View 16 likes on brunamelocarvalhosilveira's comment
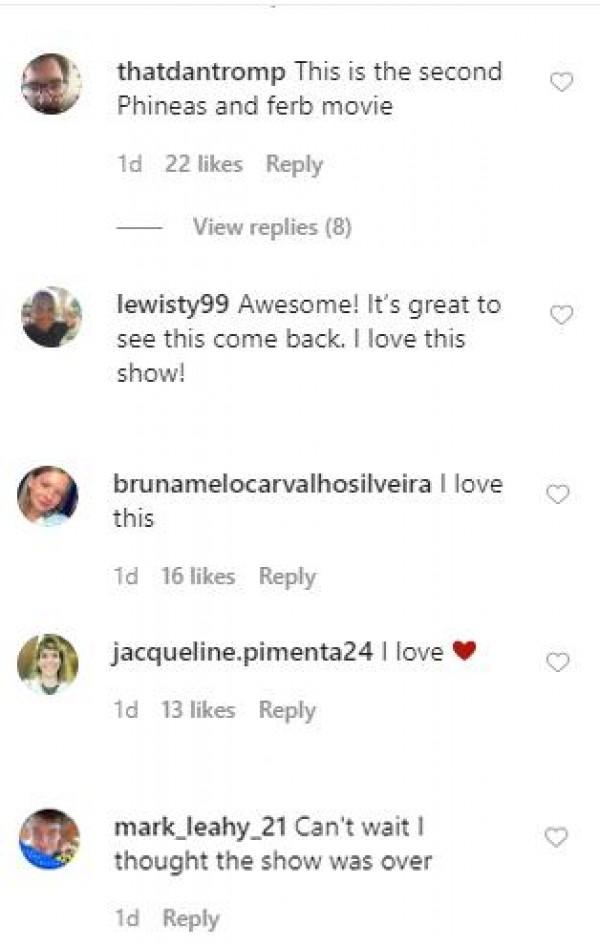This screenshot has height=945, width=600. [x=198, y=576]
